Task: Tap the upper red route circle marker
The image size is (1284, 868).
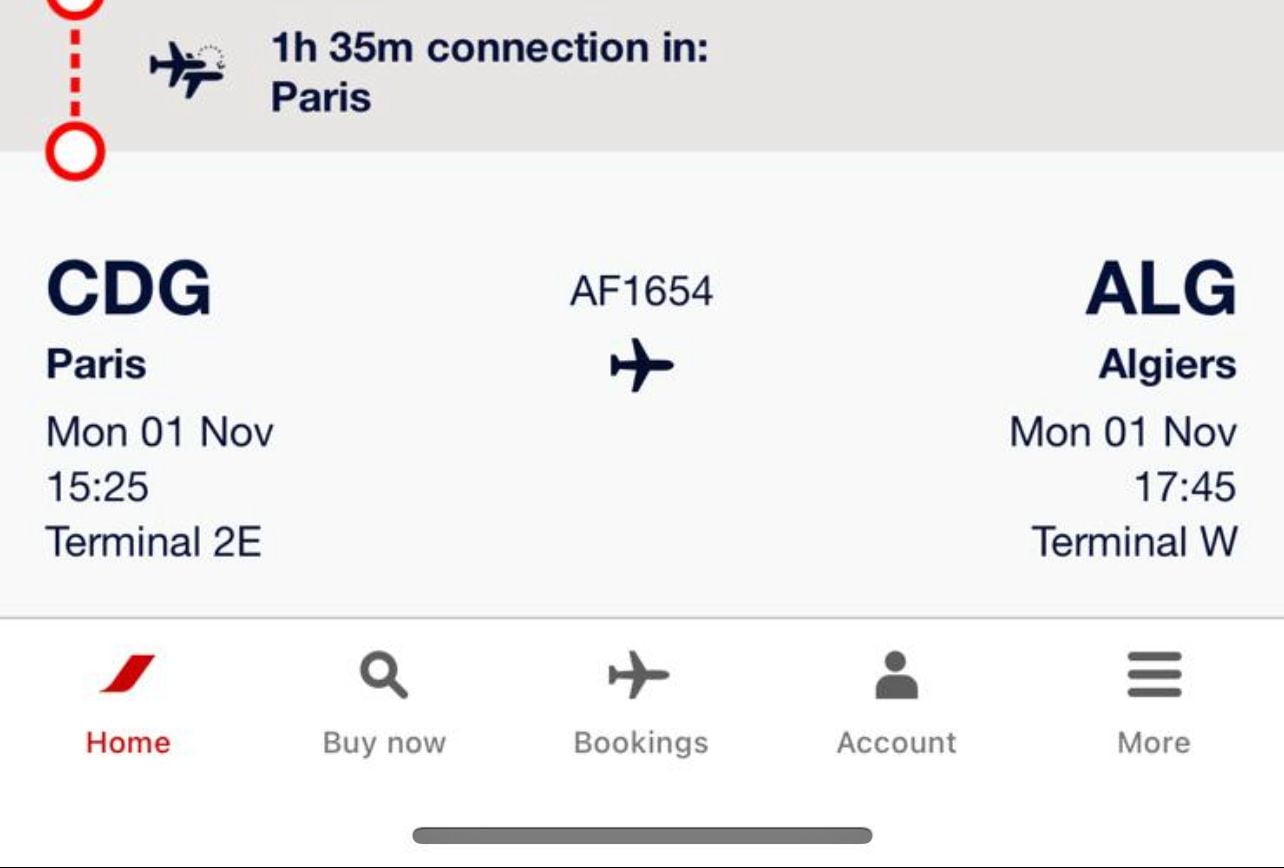Action: (x=75, y=5)
